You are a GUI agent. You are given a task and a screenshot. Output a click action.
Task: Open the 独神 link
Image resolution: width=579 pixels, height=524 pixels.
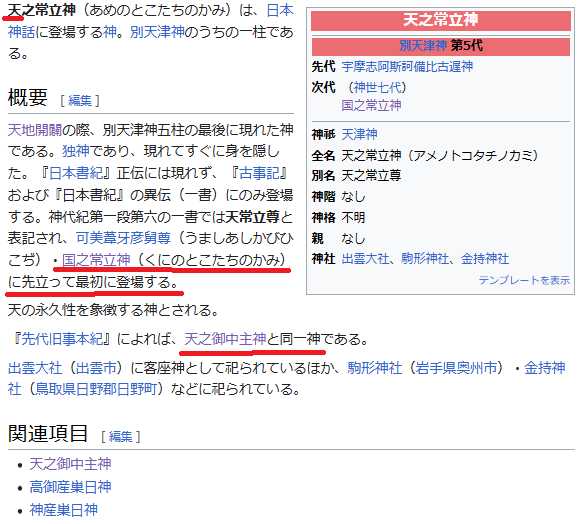point(76,151)
